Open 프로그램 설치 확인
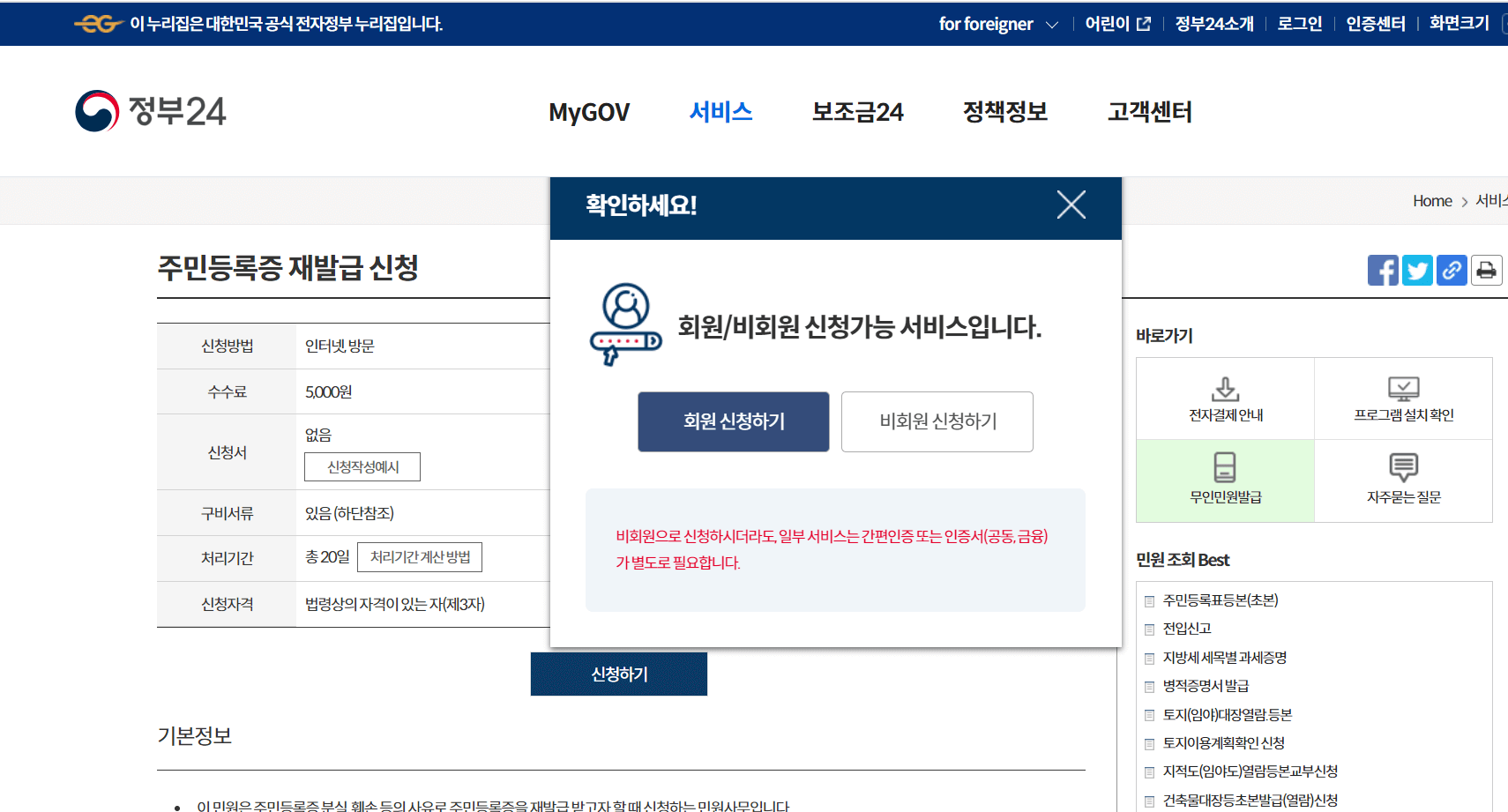Viewport: 1508px width, 812px height. coord(1403,399)
